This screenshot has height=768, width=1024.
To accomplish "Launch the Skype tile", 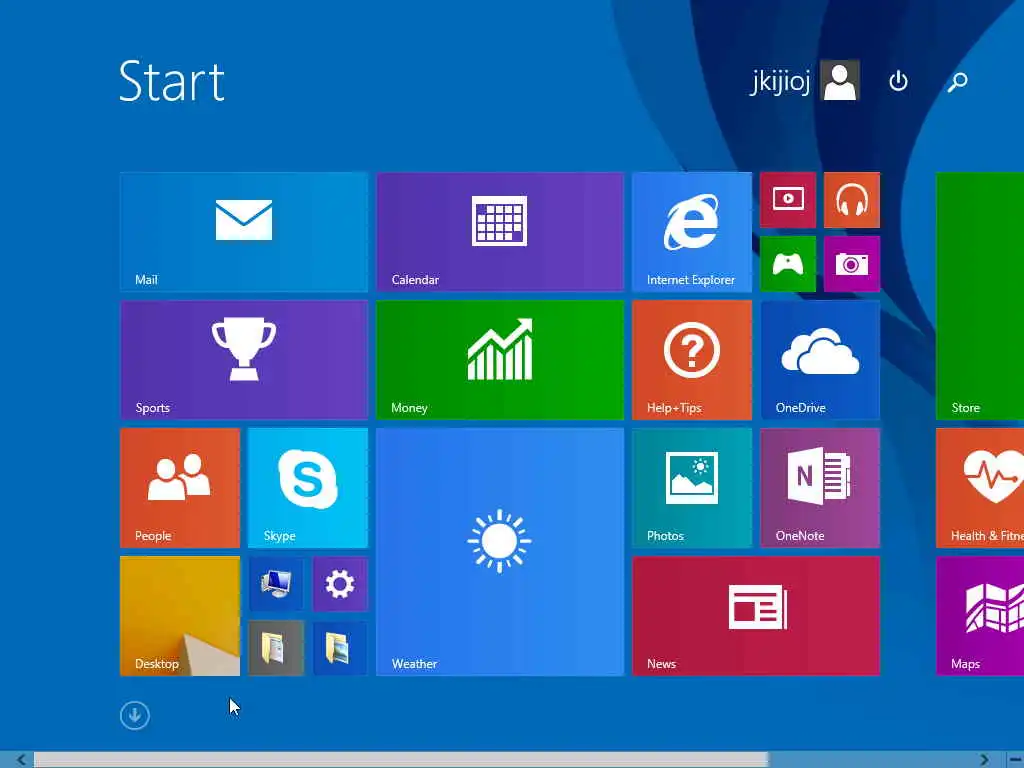I will pos(308,487).
